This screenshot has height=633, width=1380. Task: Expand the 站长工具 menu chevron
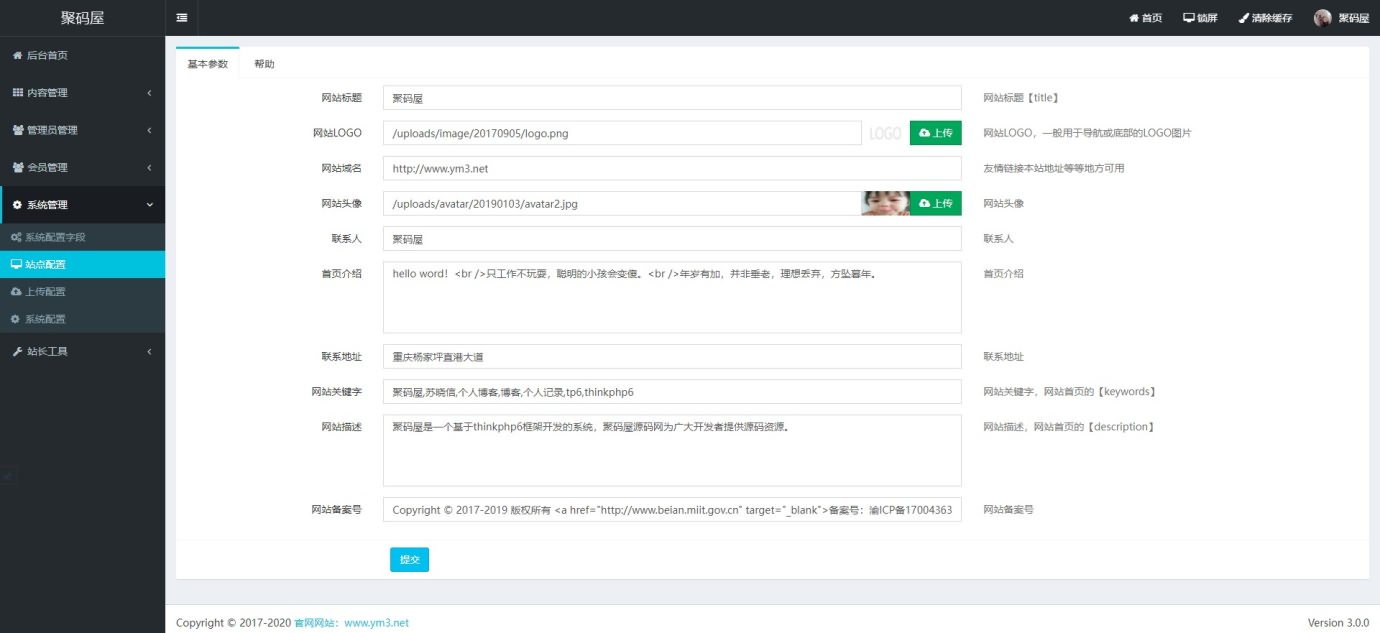tap(149, 352)
